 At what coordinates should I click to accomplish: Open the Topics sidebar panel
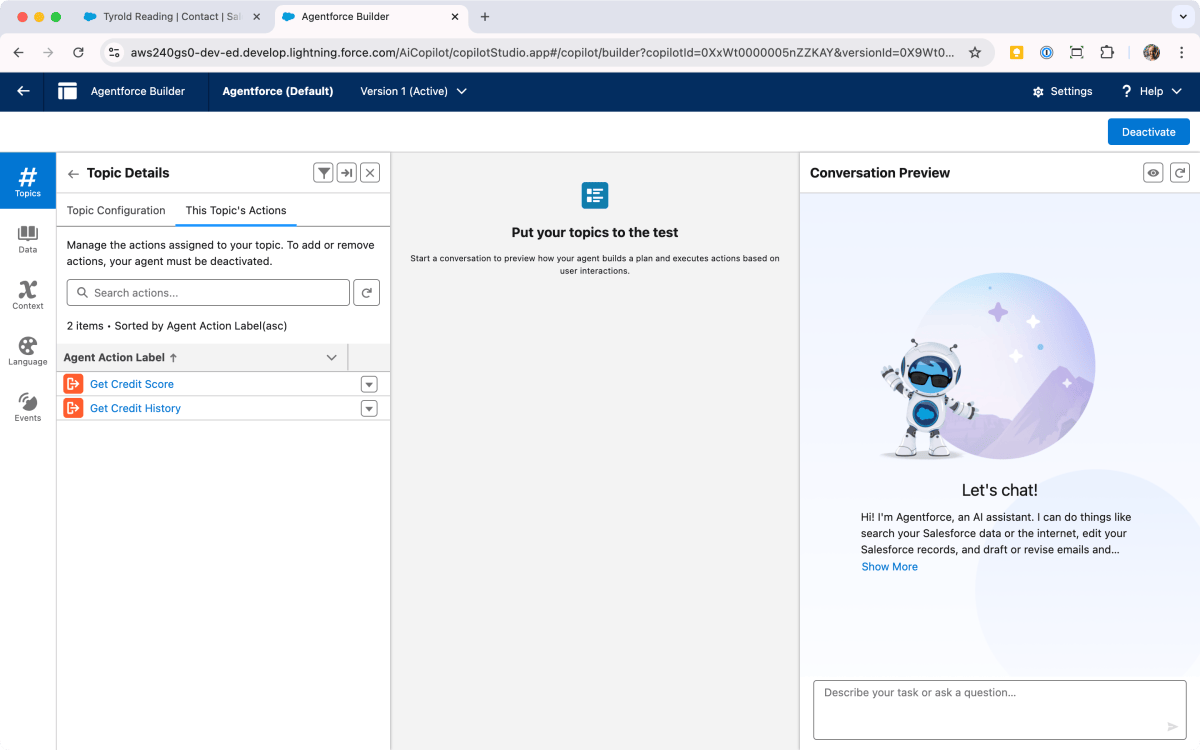coord(28,181)
